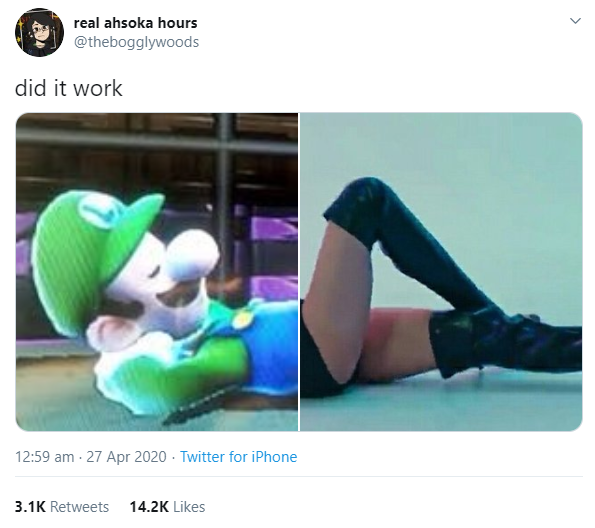
Task: Open the 'Twitter for iPhone' source link
Action: (x=238, y=457)
